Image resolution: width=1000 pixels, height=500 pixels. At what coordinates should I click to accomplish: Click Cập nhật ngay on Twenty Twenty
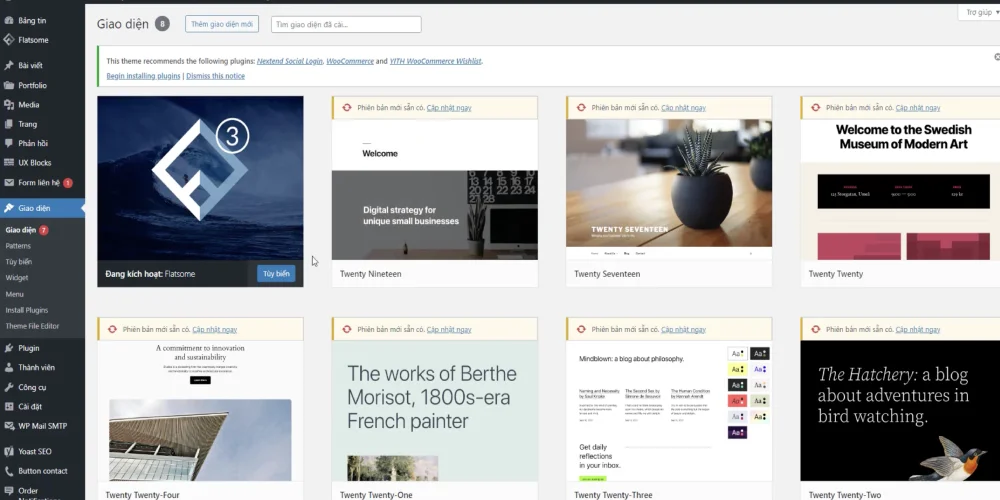(x=918, y=108)
